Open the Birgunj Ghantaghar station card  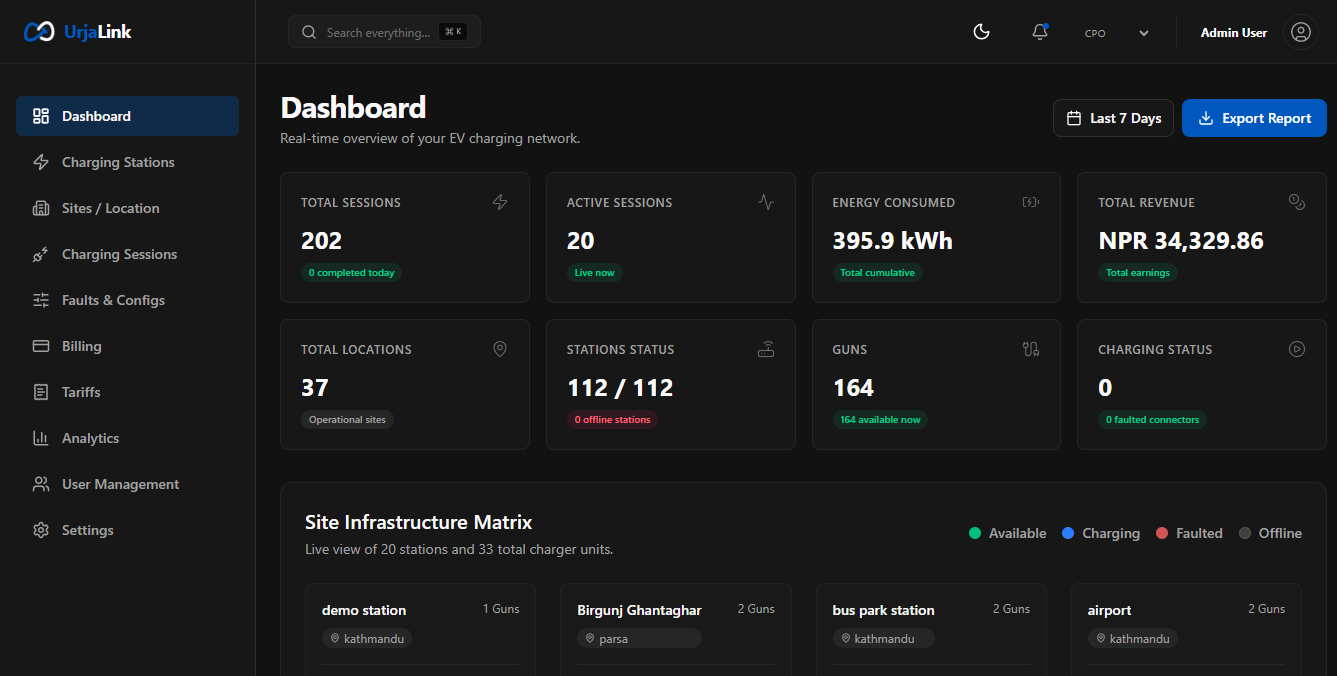pyautogui.click(x=676, y=630)
